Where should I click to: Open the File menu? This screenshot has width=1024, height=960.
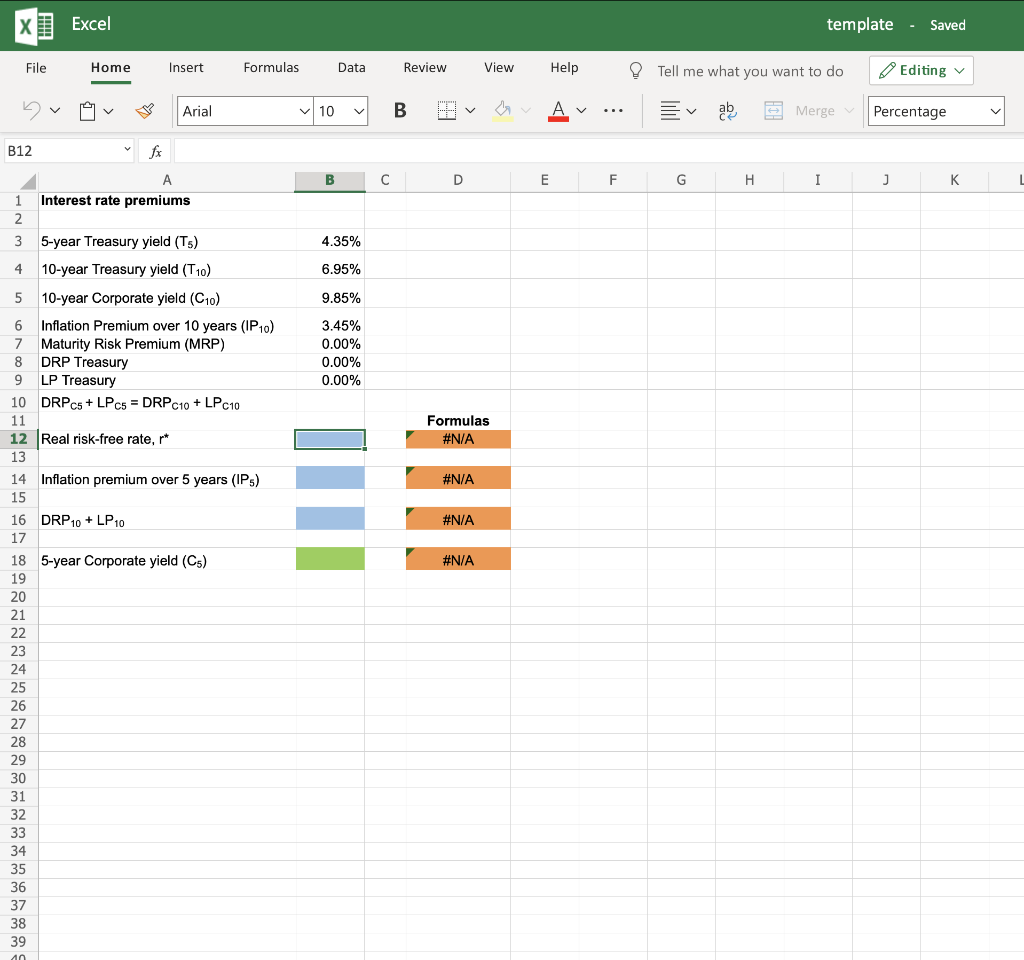click(x=36, y=68)
